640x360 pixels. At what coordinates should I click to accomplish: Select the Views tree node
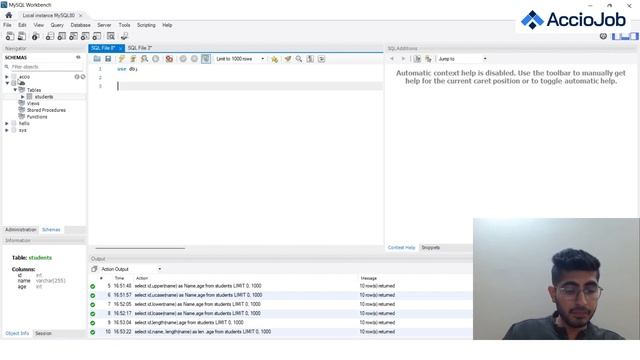[33, 103]
